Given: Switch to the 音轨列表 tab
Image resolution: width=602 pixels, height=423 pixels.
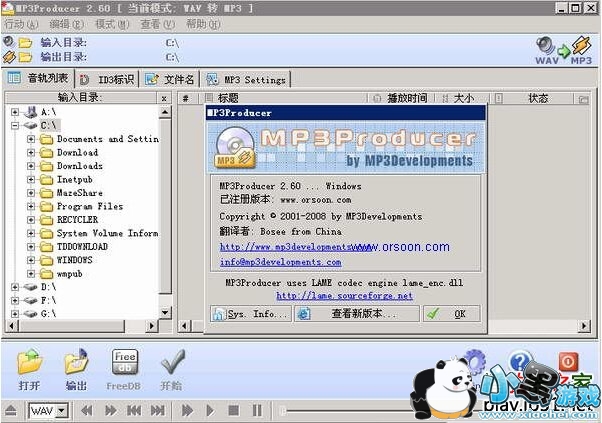Looking at the screenshot, I should point(38,78).
